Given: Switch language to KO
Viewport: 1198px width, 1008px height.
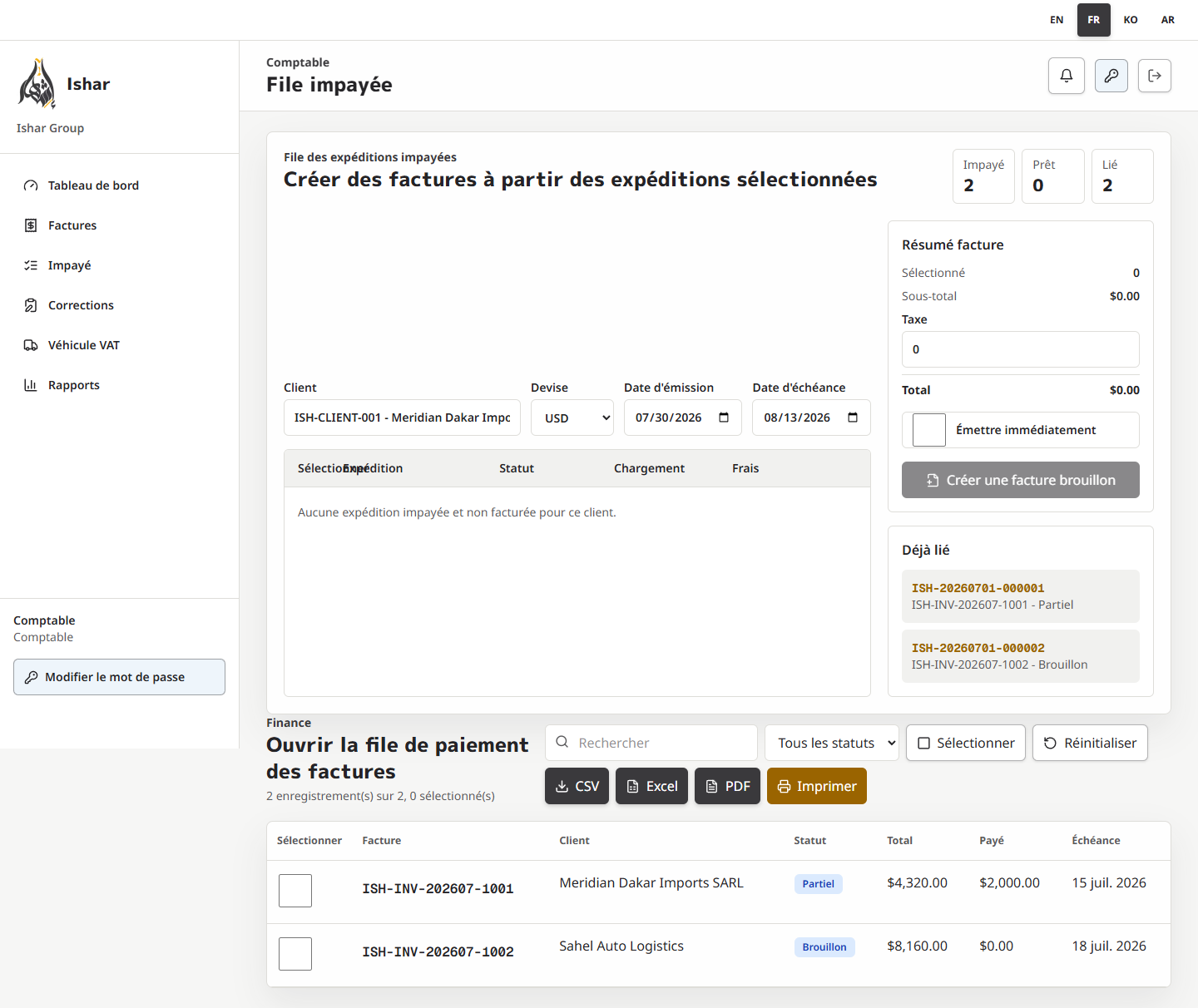Looking at the screenshot, I should (1131, 20).
